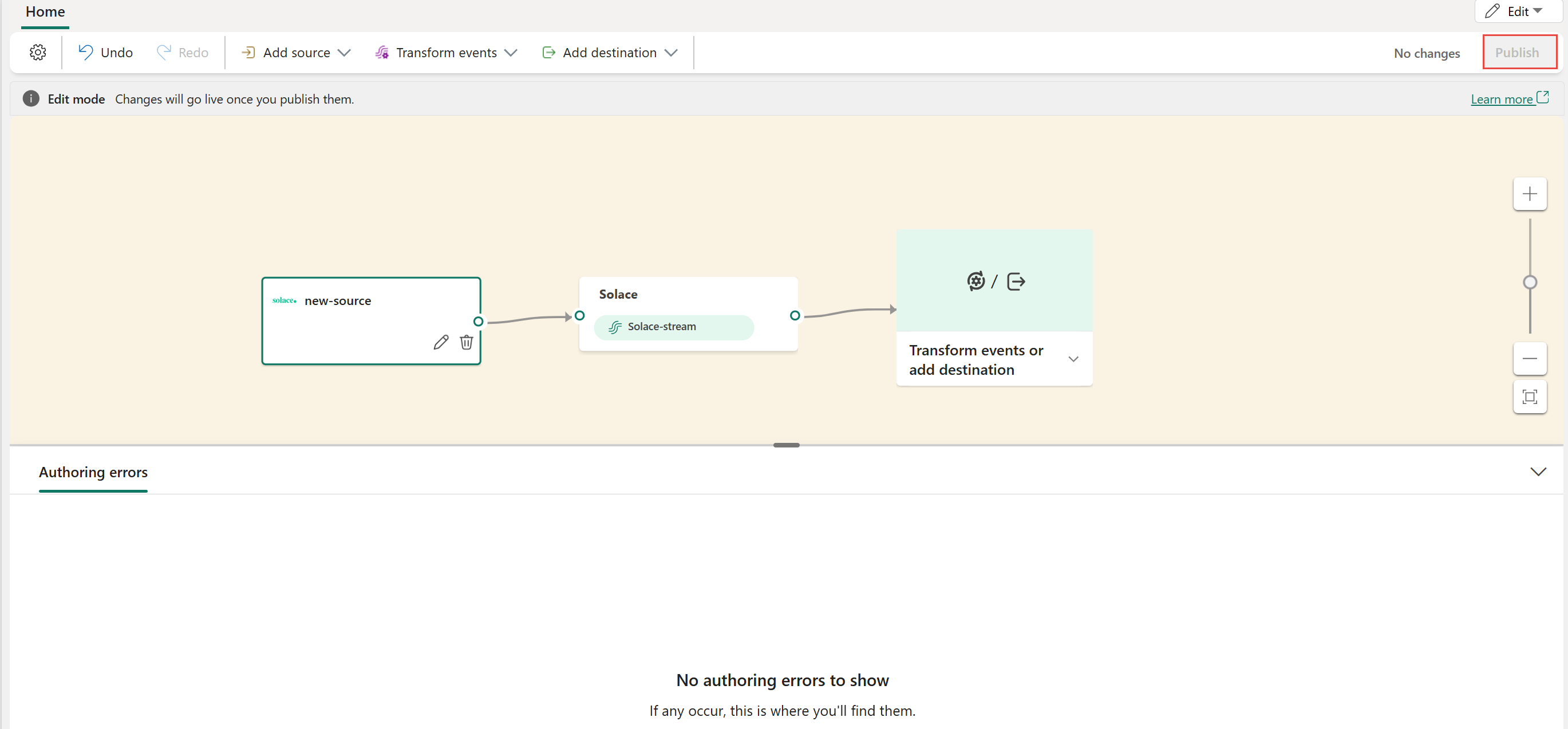Click the pencil edit icon on new-source

coord(441,343)
